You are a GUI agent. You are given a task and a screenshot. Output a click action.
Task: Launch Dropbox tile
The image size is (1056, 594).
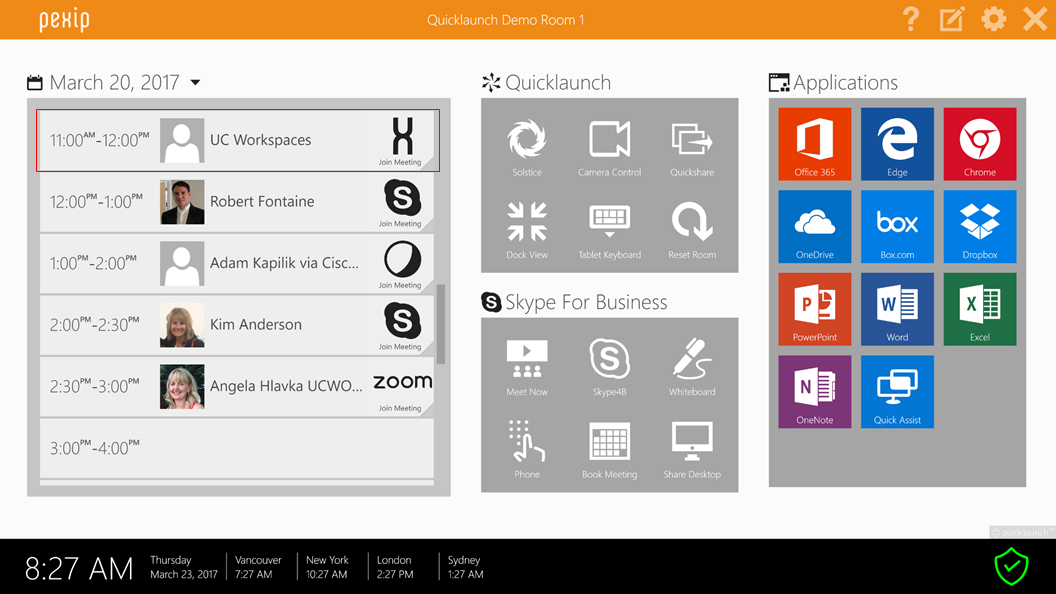(x=980, y=226)
